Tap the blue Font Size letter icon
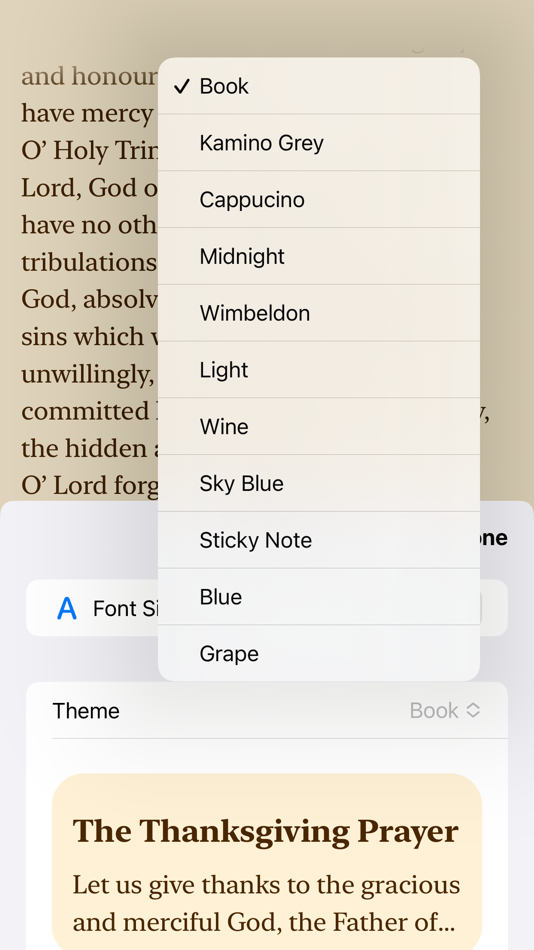This screenshot has height=950, width=534. 67,608
